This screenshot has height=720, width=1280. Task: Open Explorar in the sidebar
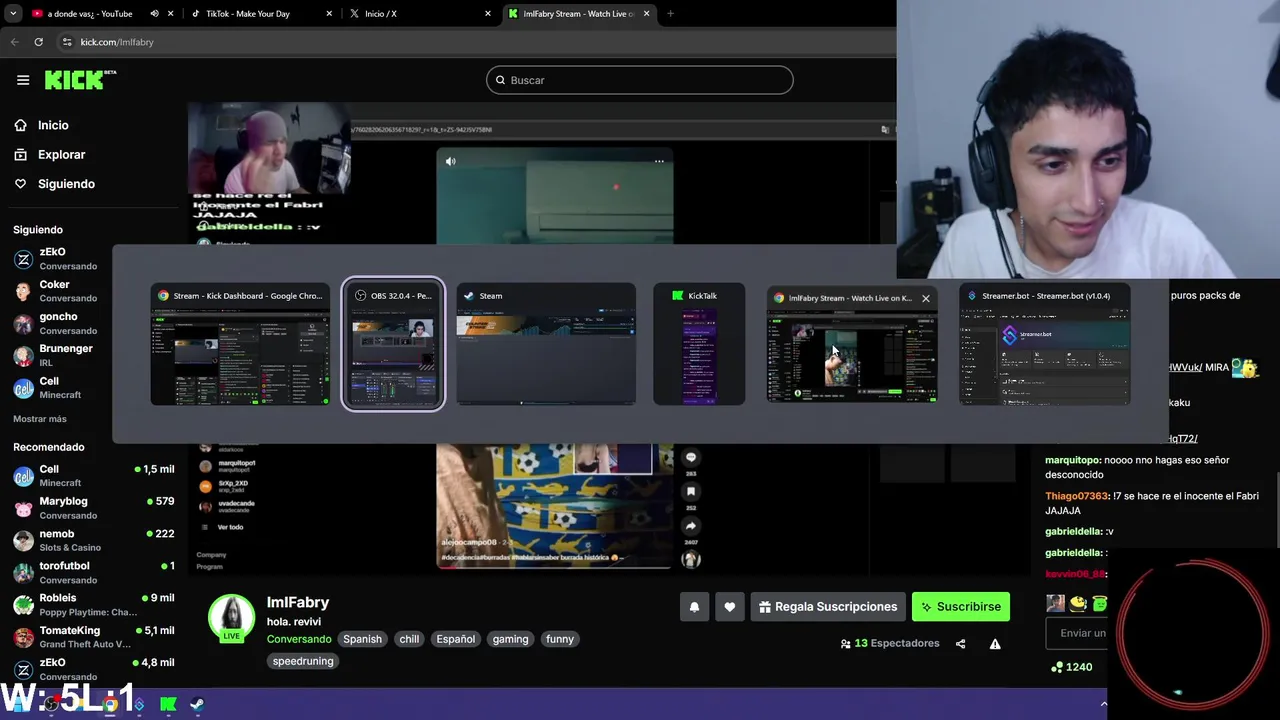coord(61,155)
